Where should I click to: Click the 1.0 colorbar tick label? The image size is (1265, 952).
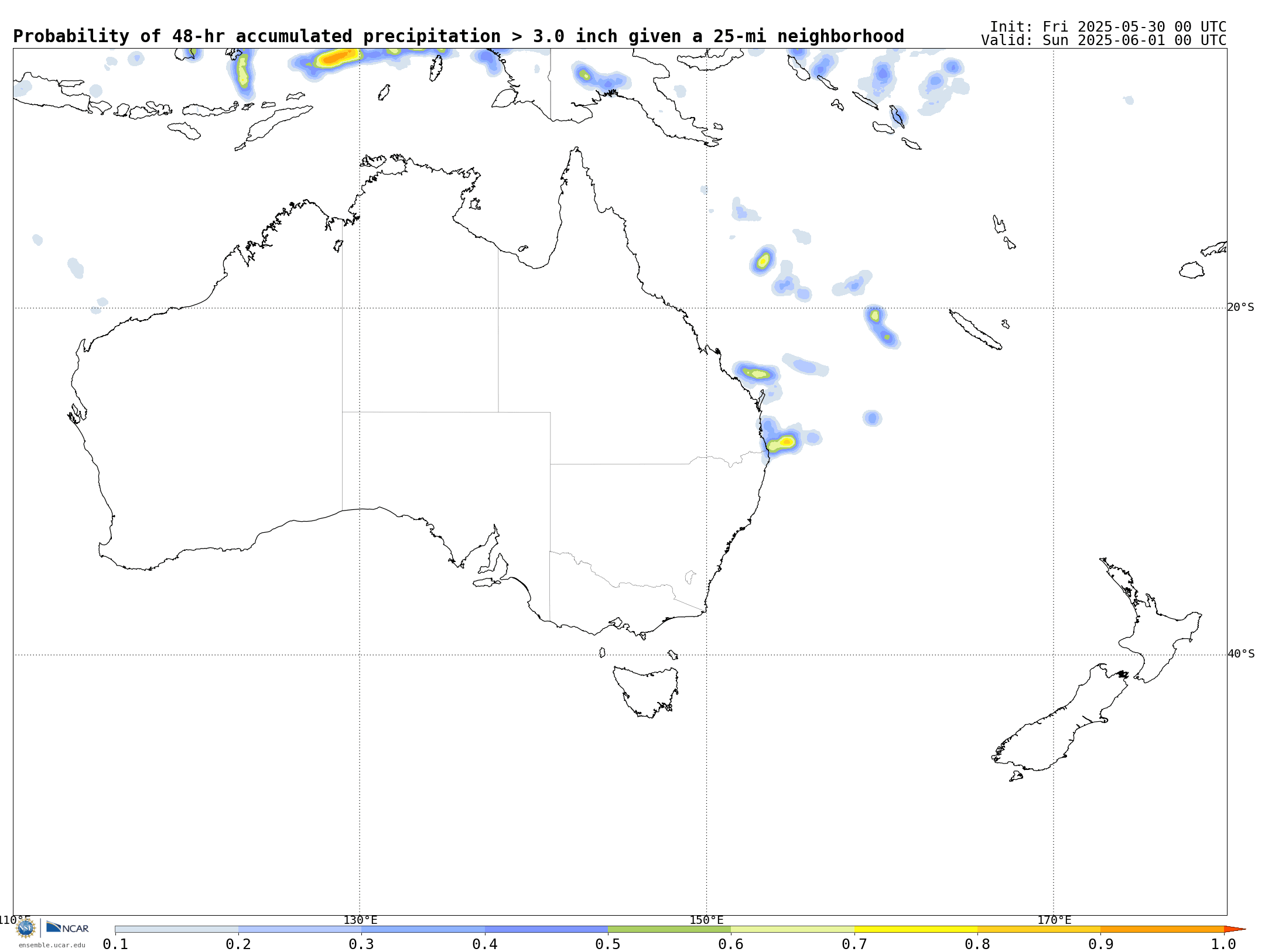click(x=1224, y=944)
